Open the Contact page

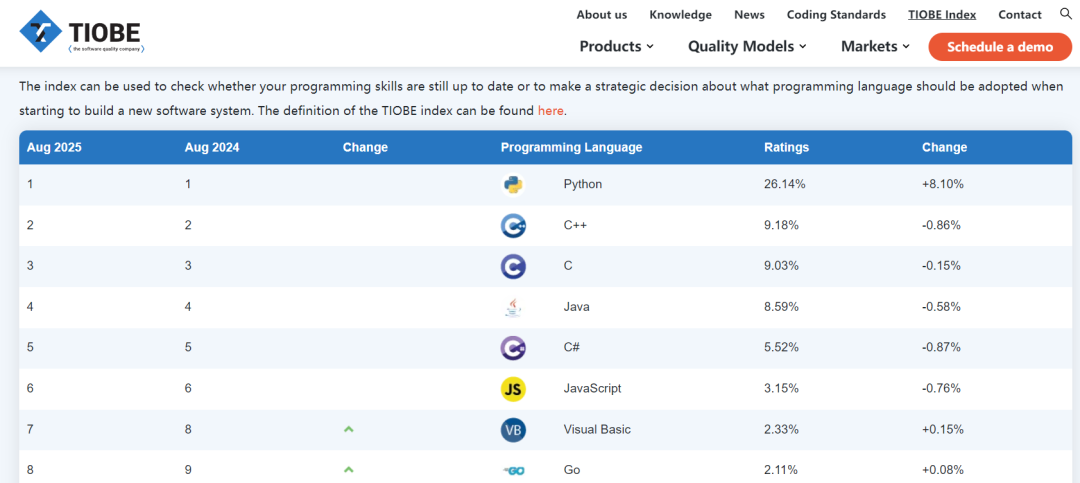tap(1020, 14)
